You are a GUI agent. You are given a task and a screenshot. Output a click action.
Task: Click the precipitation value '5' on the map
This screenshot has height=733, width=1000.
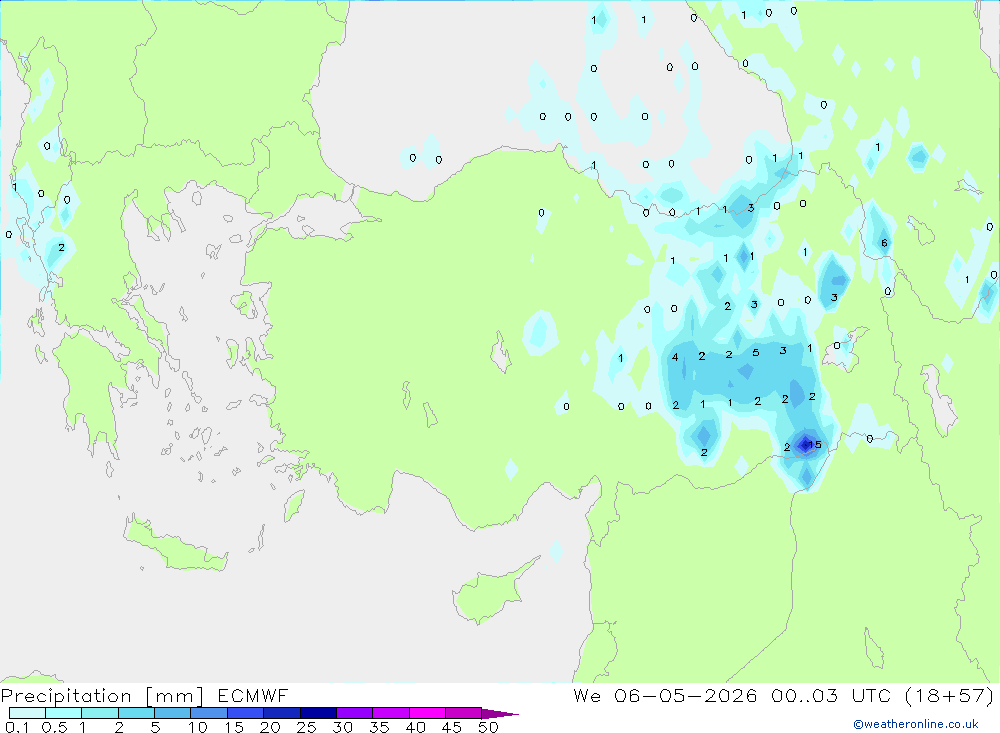tap(756, 352)
